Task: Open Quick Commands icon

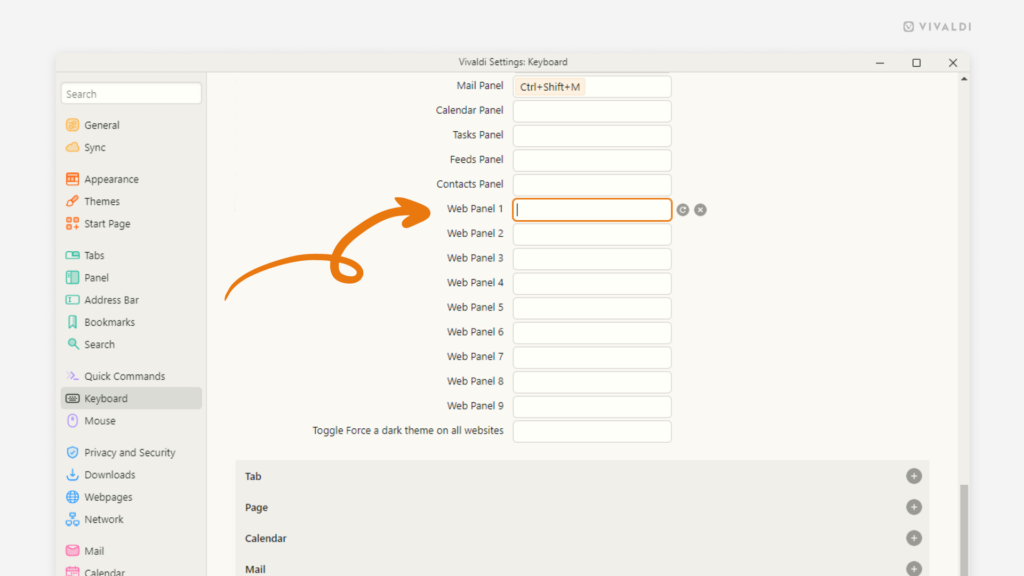Action: coord(72,376)
